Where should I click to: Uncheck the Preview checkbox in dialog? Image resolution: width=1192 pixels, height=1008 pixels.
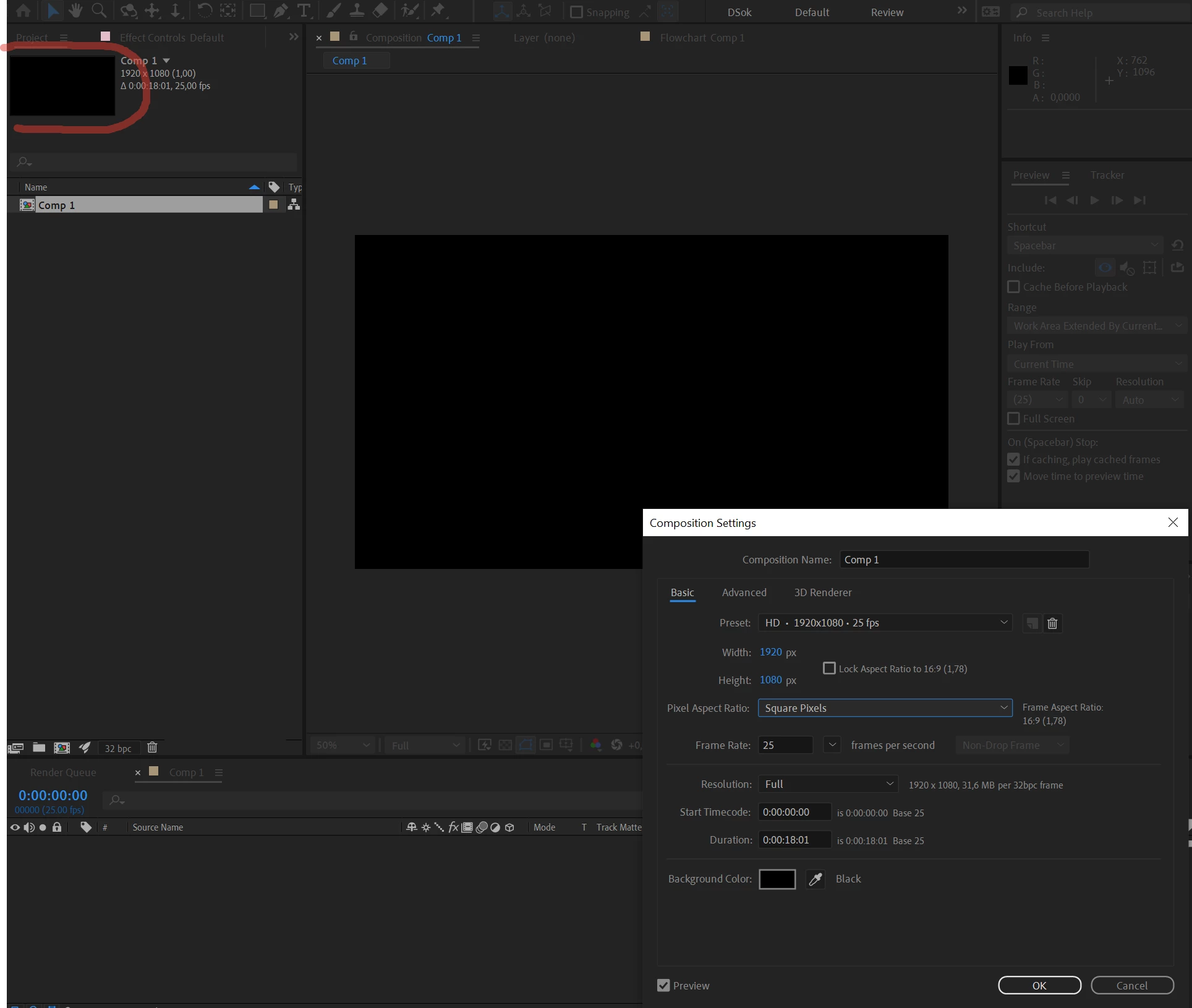point(663,986)
